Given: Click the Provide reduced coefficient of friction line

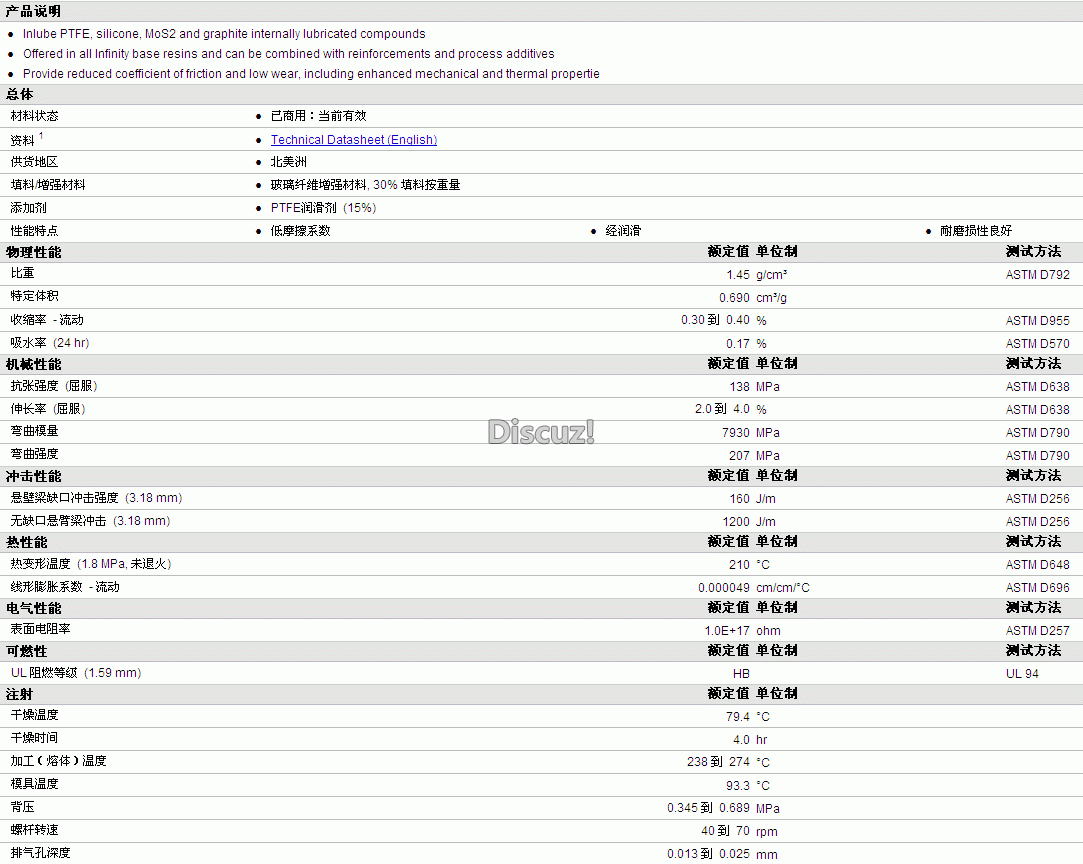Looking at the screenshot, I should click(311, 74).
